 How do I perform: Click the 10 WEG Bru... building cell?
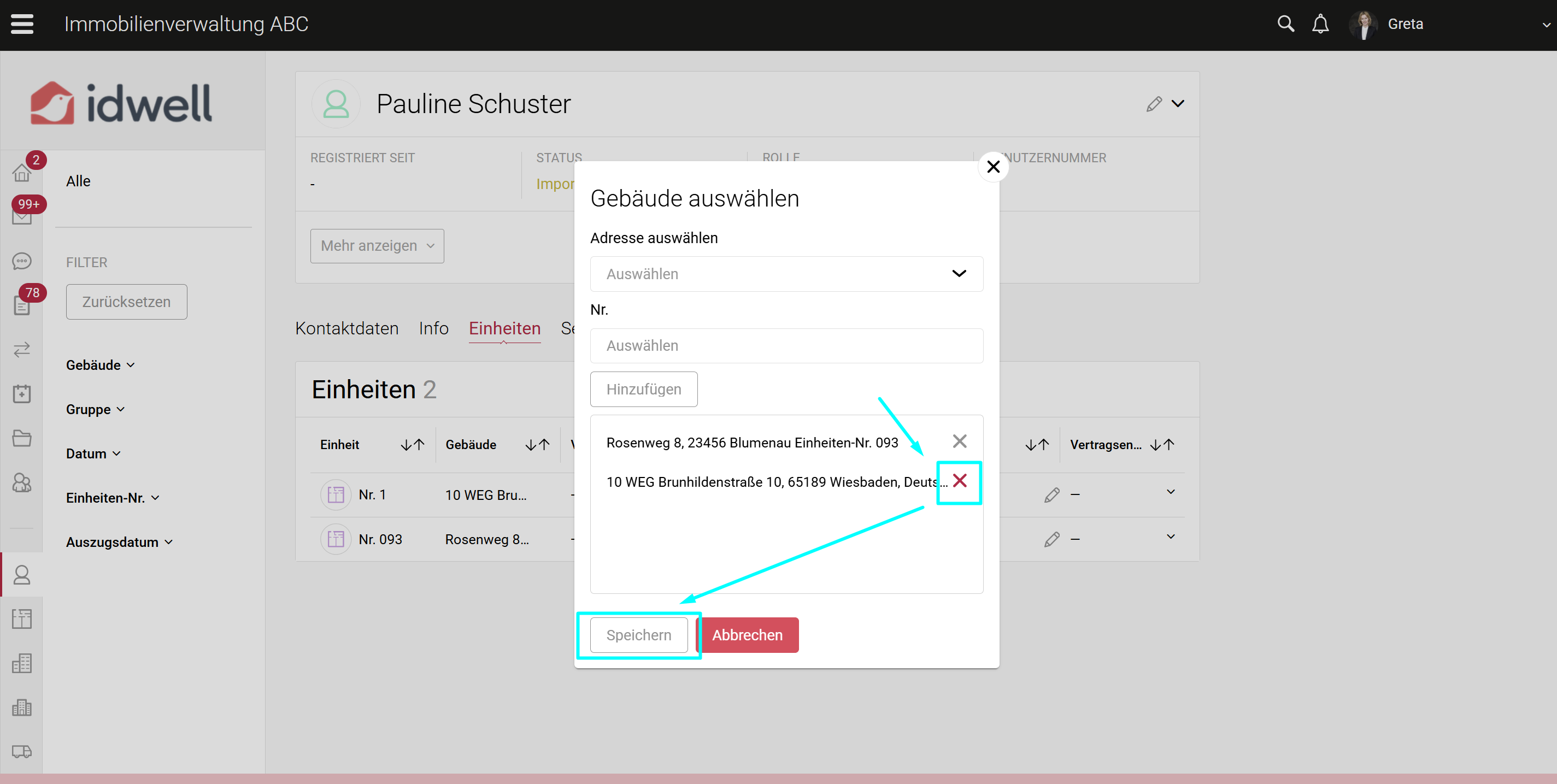(x=486, y=495)
